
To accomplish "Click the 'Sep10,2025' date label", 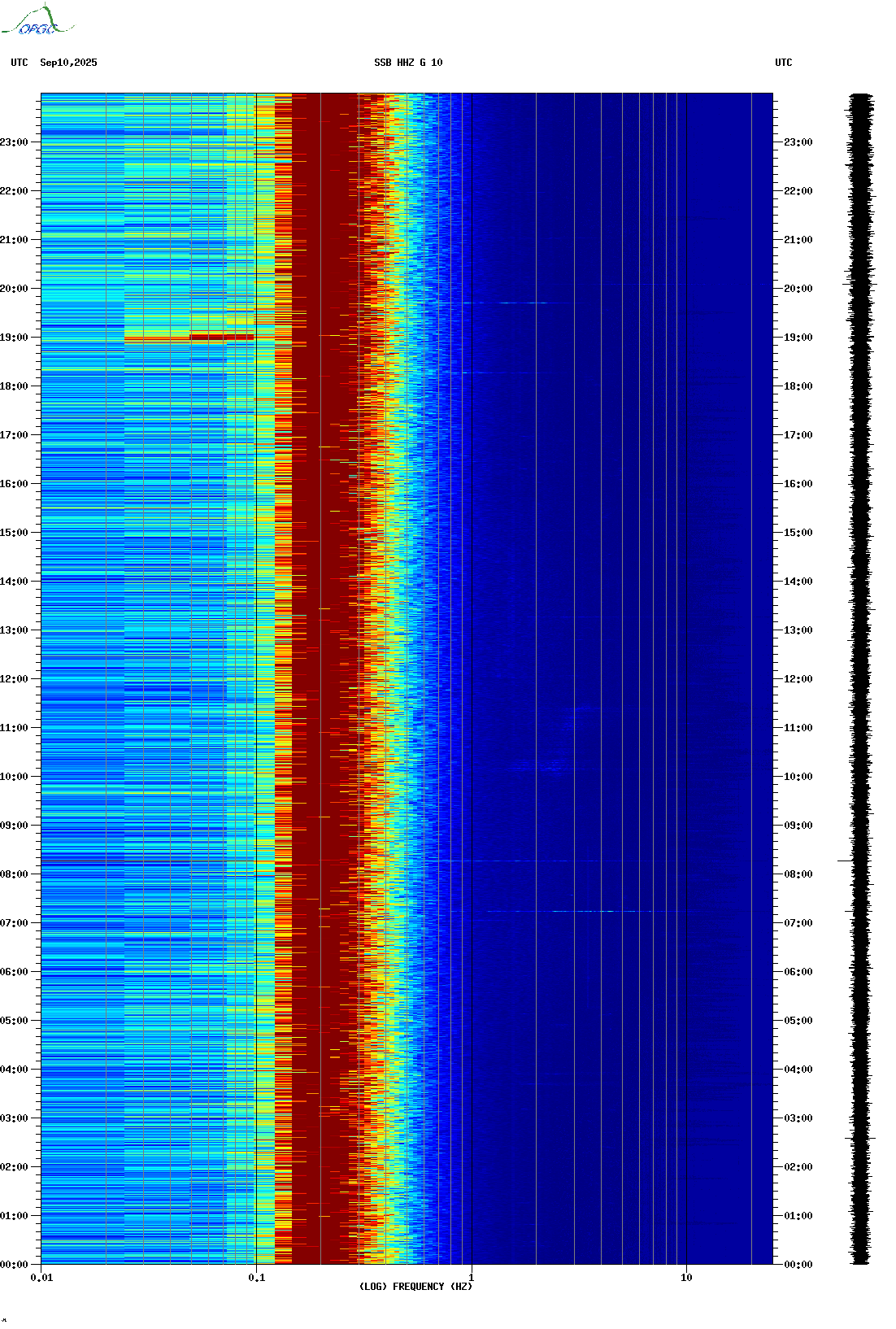I will pyautogui.click(x=68, y=63).
